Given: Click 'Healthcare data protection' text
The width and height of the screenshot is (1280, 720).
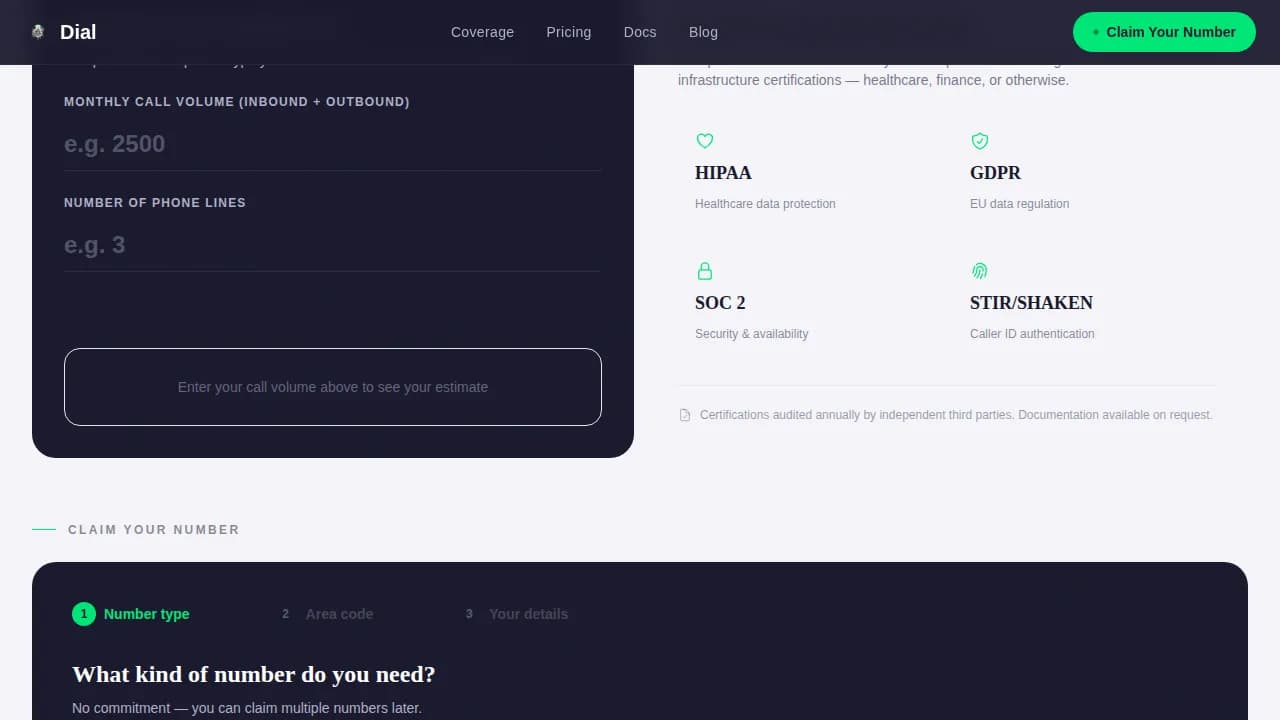Looking at the screenshot, I should click(765, 204).
